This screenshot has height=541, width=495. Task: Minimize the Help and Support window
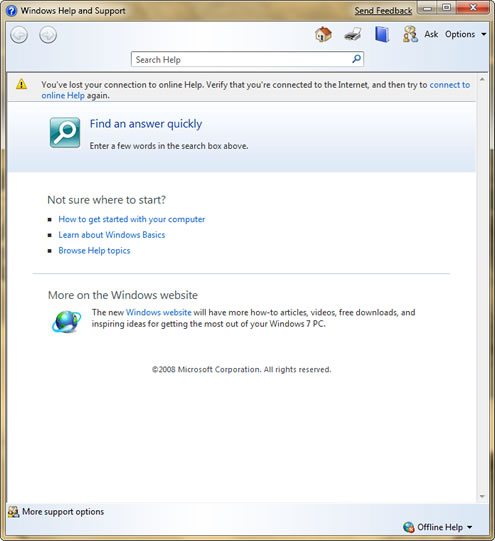pos(427,8)
